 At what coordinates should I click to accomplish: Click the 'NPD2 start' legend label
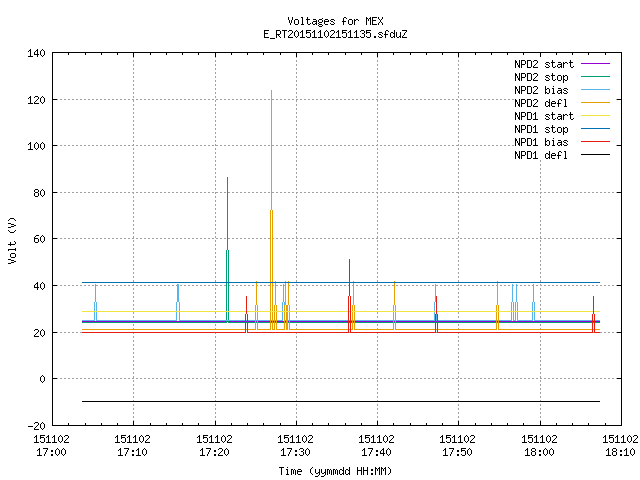point(544,64)
